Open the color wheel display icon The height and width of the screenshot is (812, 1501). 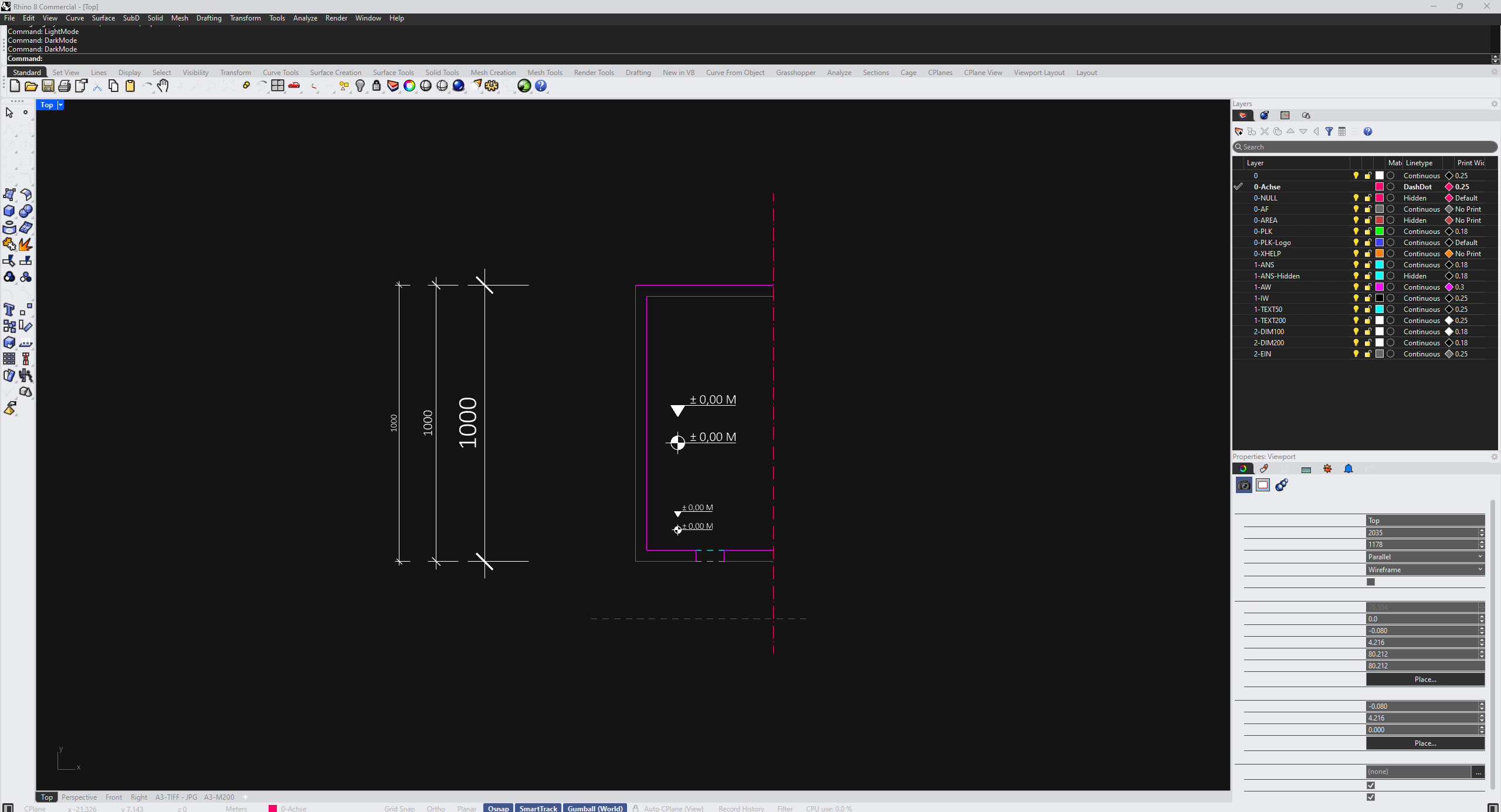(x=409, y=86)
